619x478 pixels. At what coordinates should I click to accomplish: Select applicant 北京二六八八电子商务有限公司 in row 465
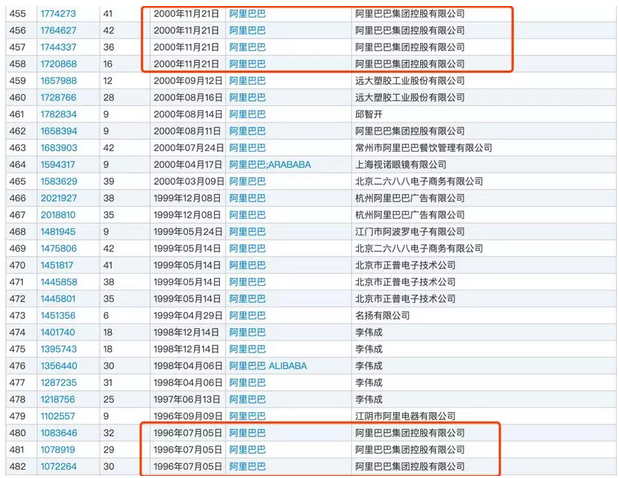coord(419,182)
